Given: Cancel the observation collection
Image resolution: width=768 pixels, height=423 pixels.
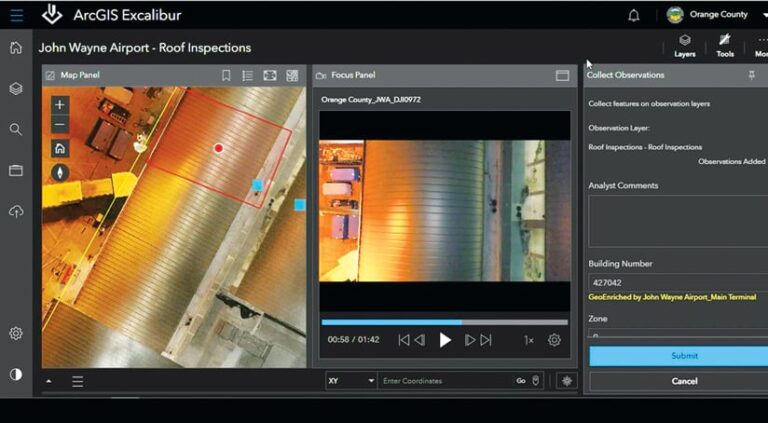Looking at the screenshot, I should (678, 381).
